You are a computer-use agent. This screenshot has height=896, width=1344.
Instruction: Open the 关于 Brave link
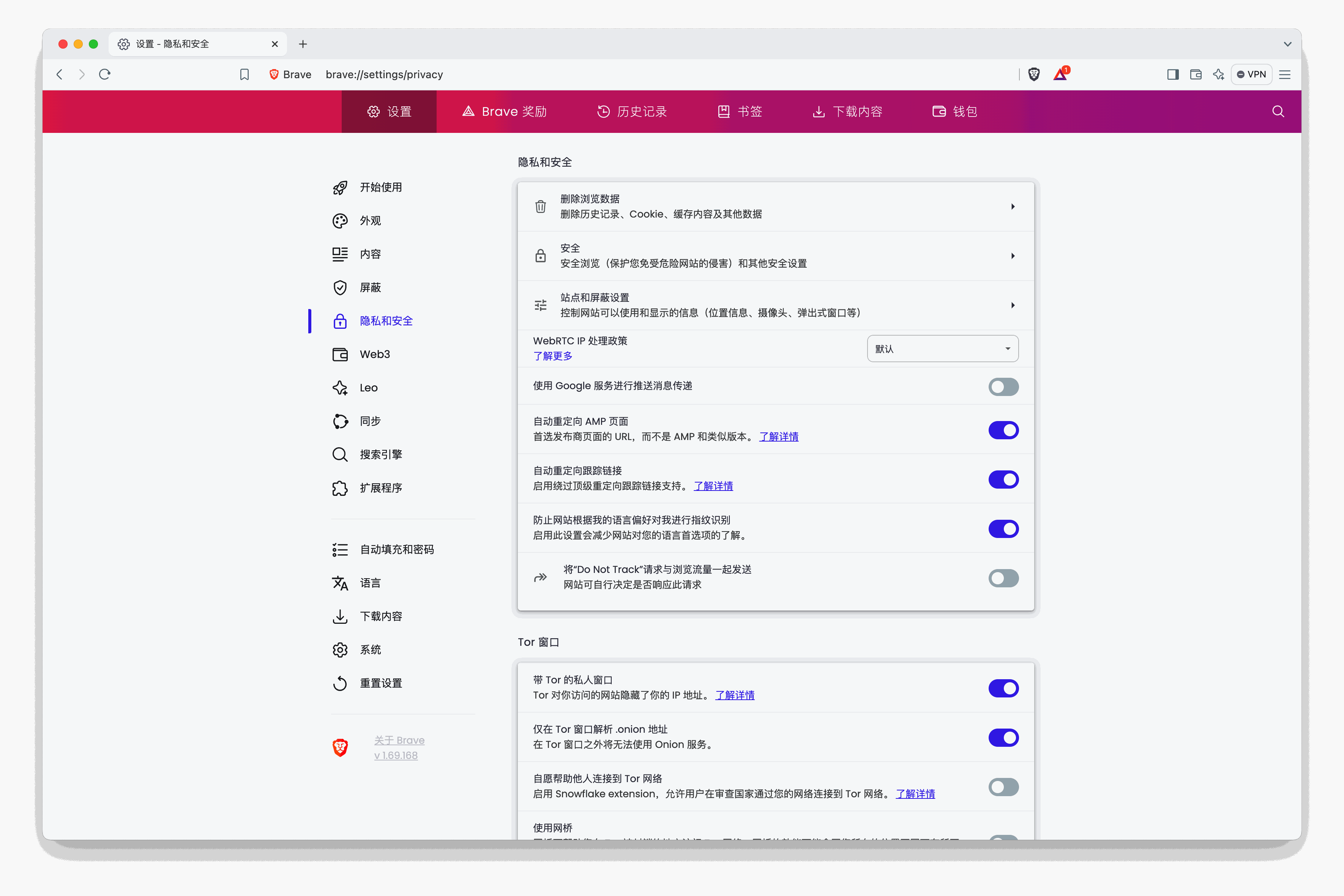click(399, 740)
